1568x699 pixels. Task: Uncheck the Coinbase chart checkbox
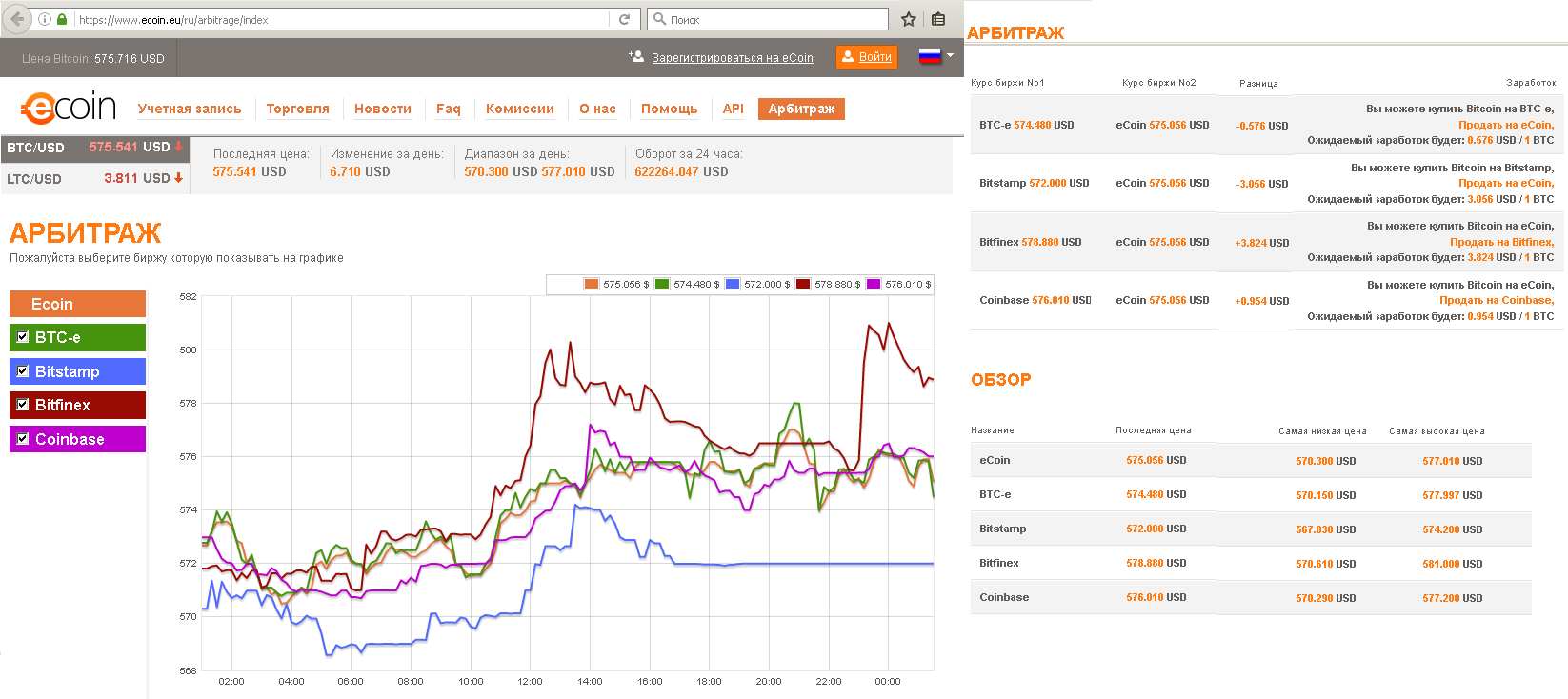coord(23,439)
